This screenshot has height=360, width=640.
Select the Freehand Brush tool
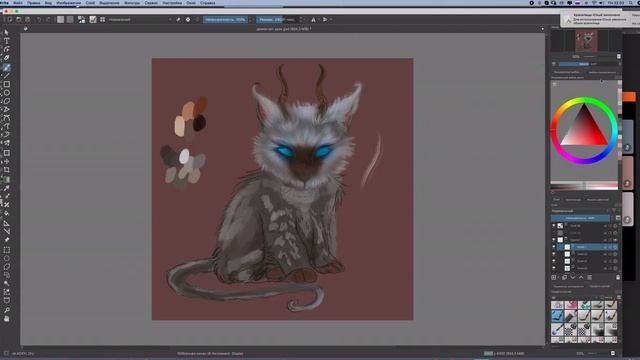tap(7, 68)
